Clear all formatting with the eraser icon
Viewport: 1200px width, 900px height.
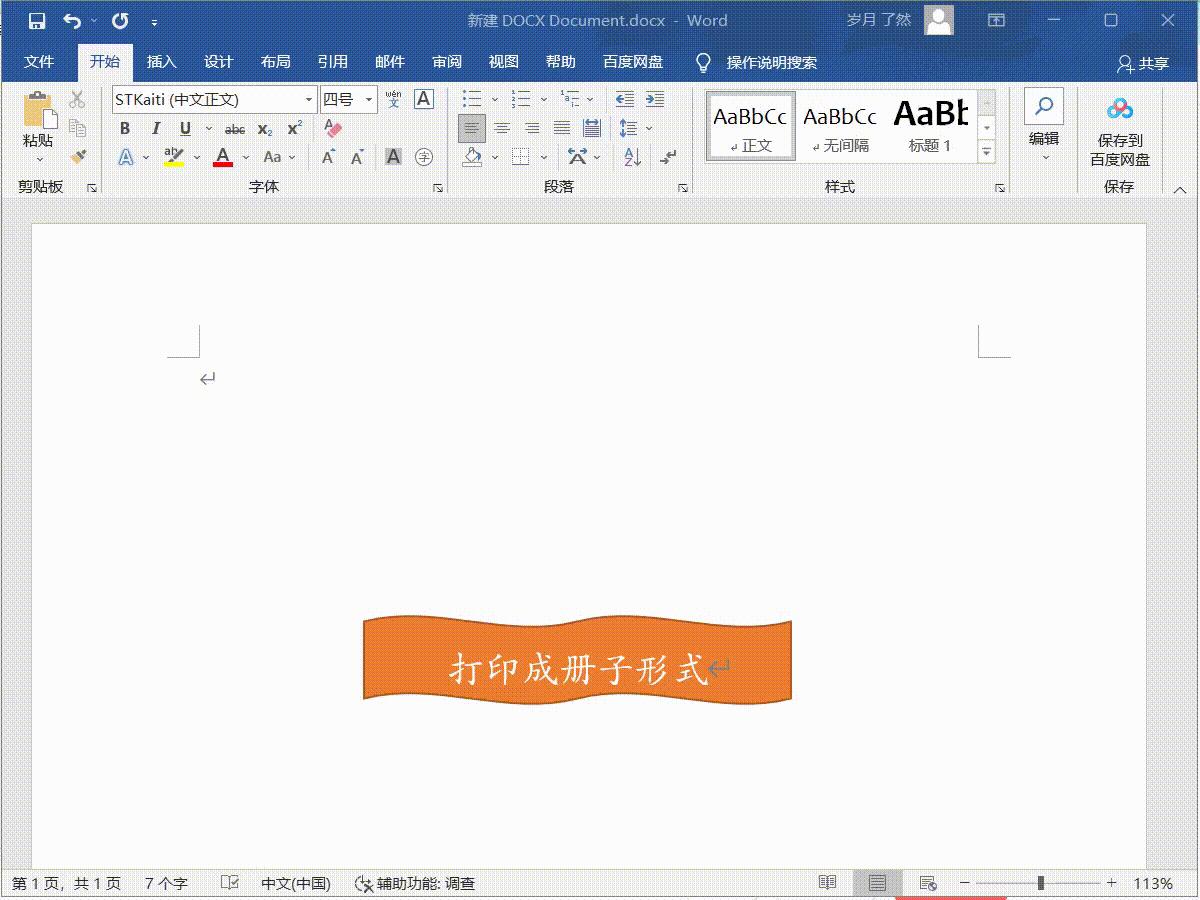click(x=334, y=128)
